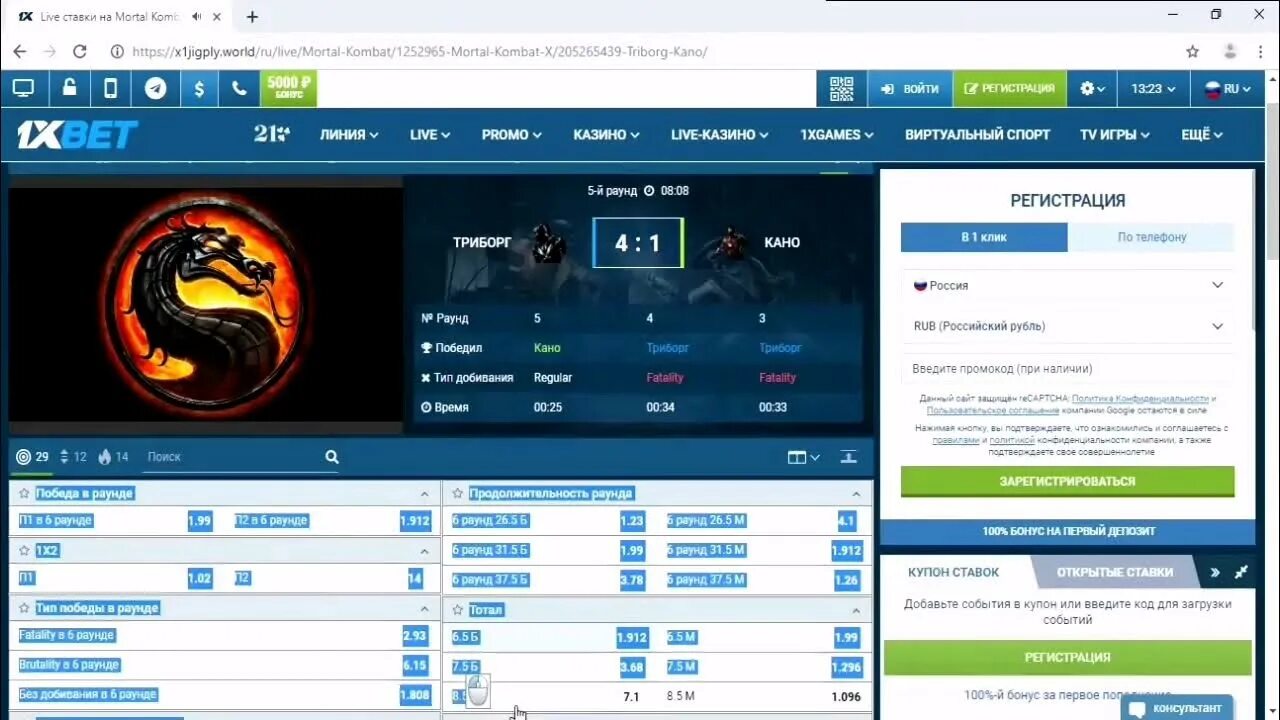Open the ЛИНИЯ menu
The width and height of the screenshot is (1280, 720).
point(349,134)
